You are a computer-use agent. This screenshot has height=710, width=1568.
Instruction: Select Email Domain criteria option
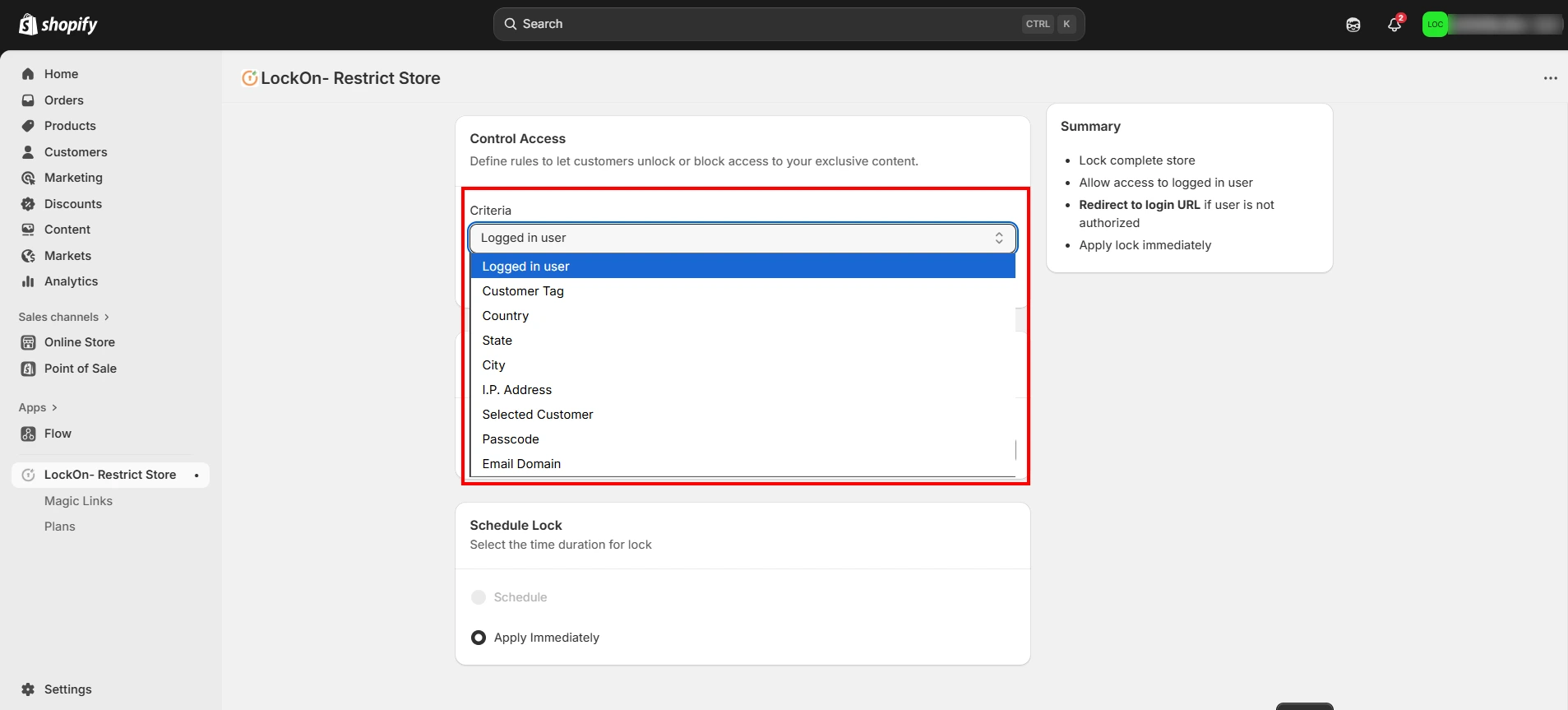click(521, 464)
